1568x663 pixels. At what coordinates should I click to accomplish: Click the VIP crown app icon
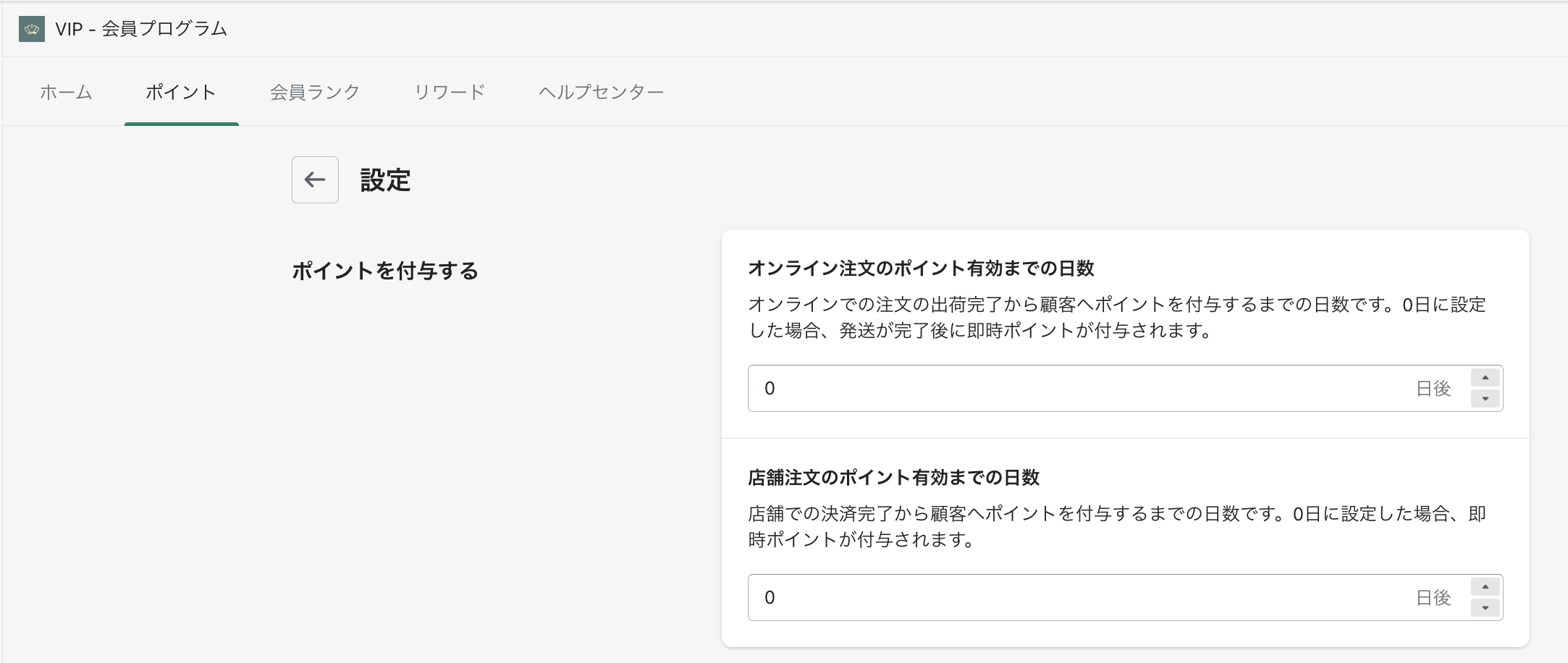coord(32,29)
